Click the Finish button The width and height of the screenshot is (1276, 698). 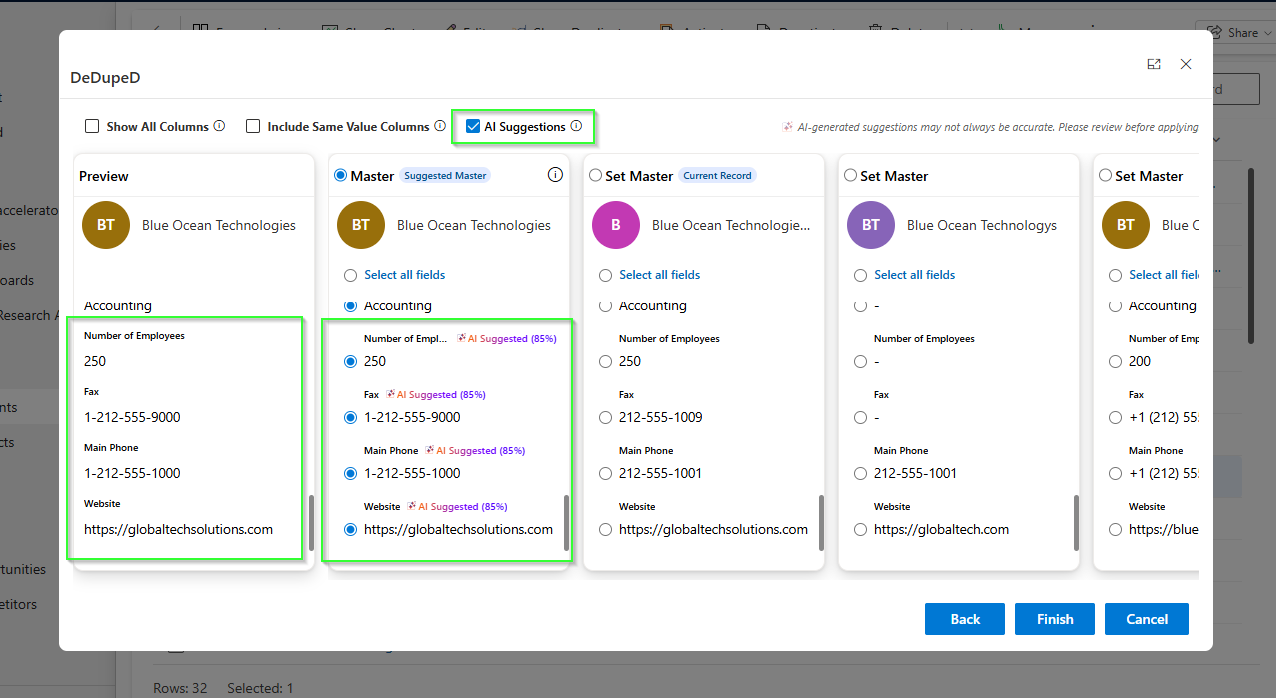pos(1055,619)
